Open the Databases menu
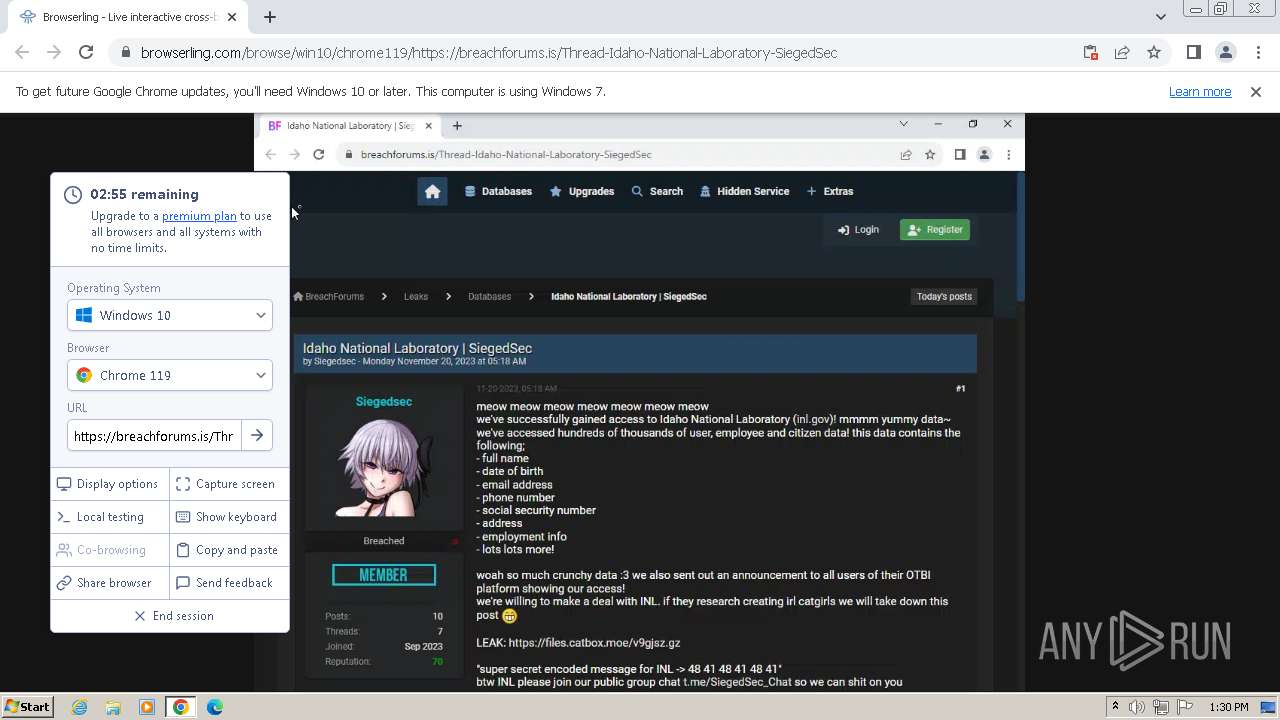Screen dimensions: 1280x720 [498, 192]
